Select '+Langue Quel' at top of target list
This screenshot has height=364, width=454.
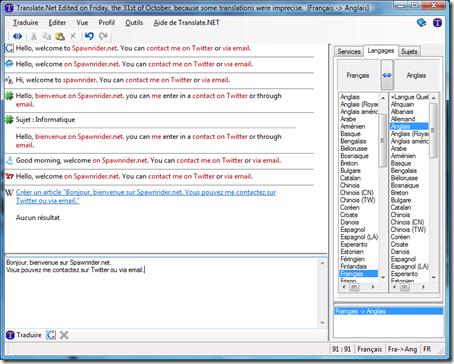click(x=410, y=97)
